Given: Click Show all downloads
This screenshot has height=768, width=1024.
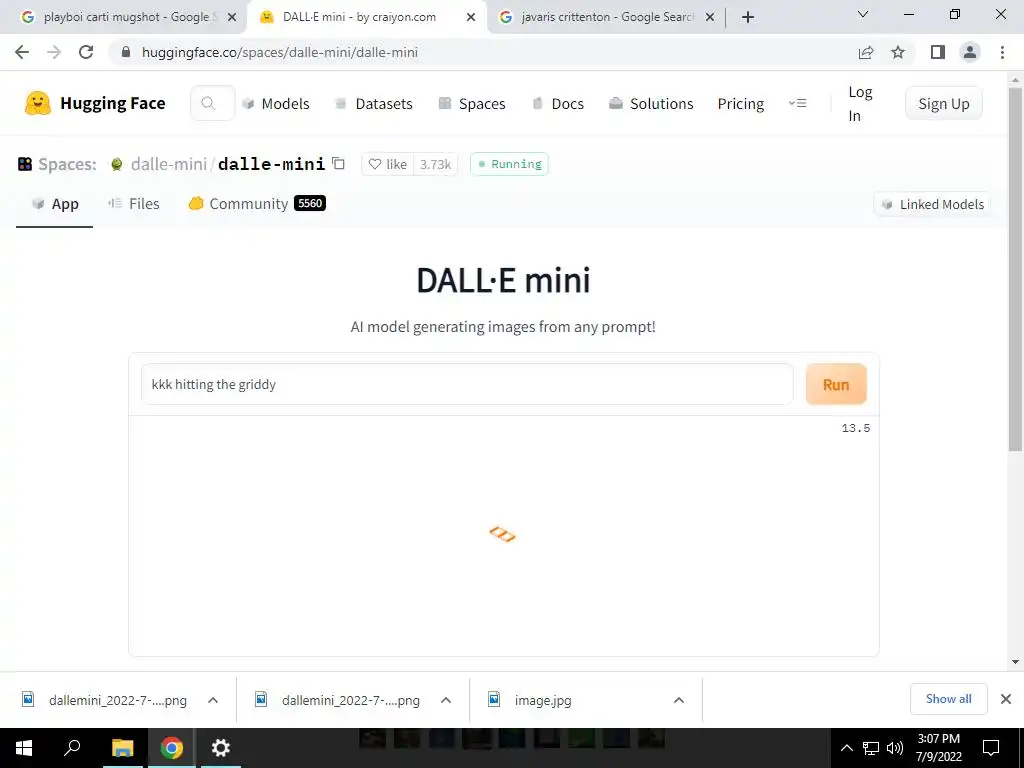Looking at the screenshot, I should coord(948,699).
